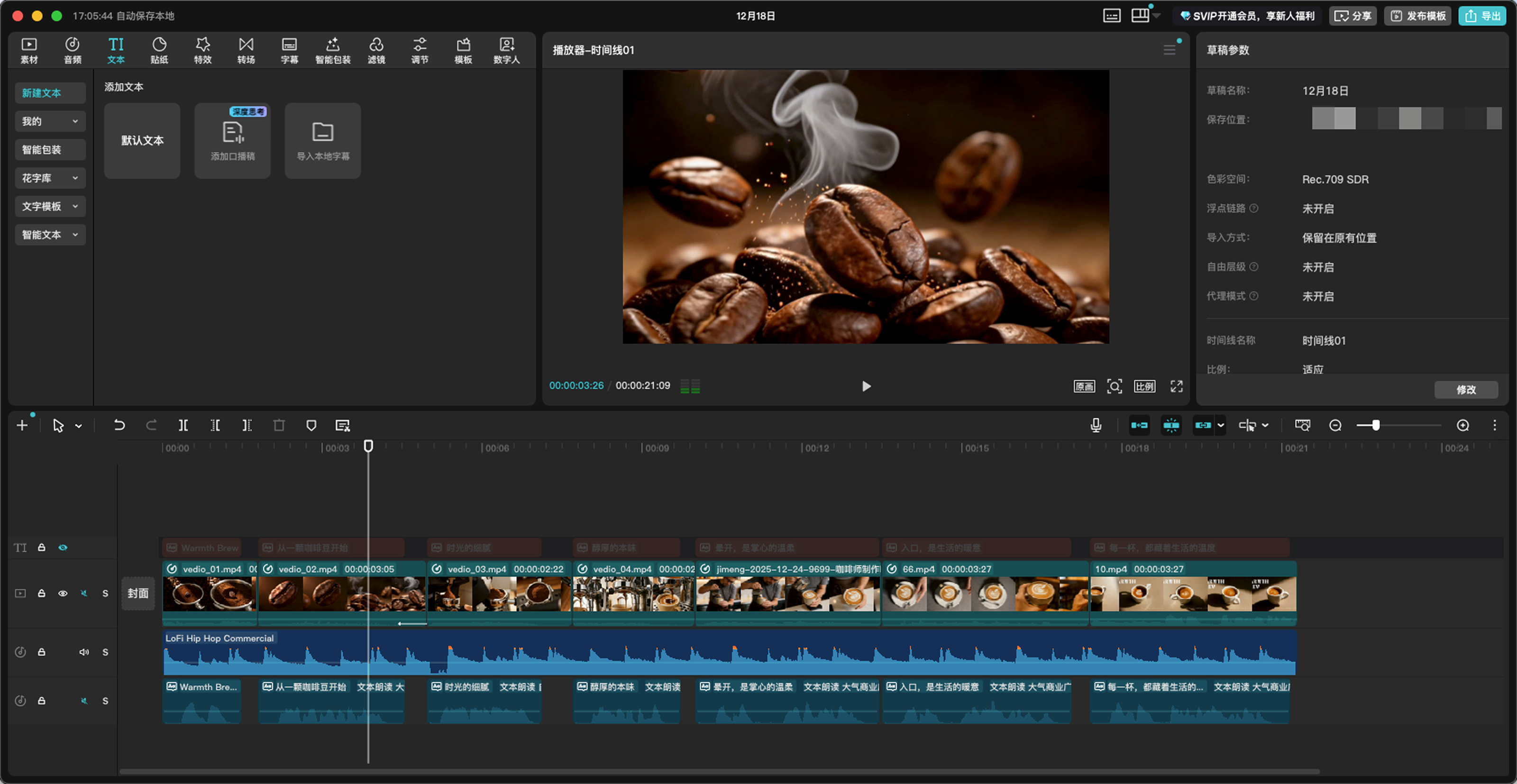The width and height of the screenshot is (1517, 784).
Task: Click the timeline zoom out minus icon
Action: (1335, 425)
